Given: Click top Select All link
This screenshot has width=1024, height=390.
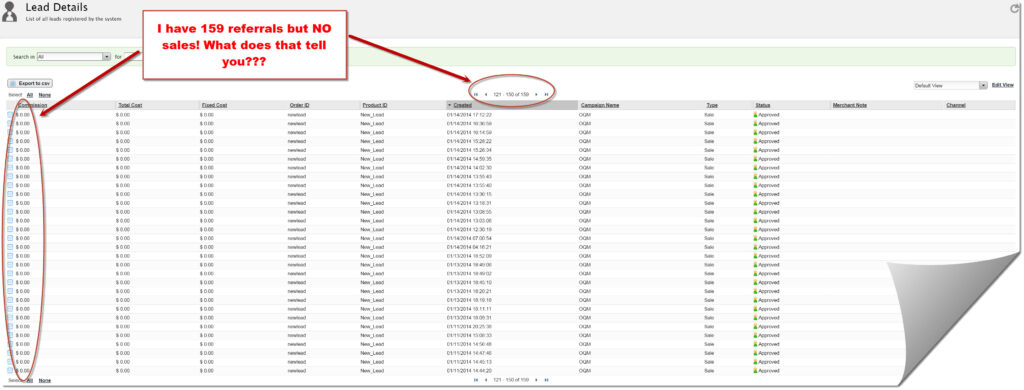Looking at the screenshot, I should tap(30, 95).
